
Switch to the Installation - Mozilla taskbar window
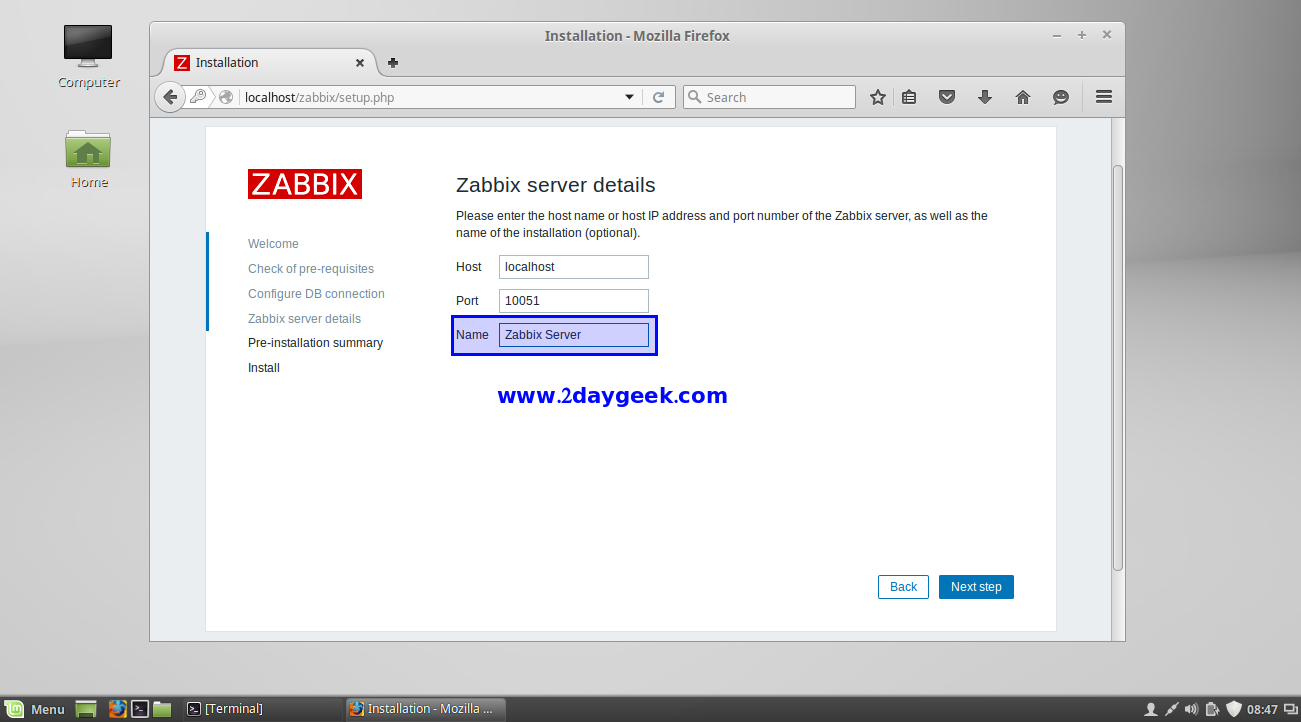(x=425, y=709)
